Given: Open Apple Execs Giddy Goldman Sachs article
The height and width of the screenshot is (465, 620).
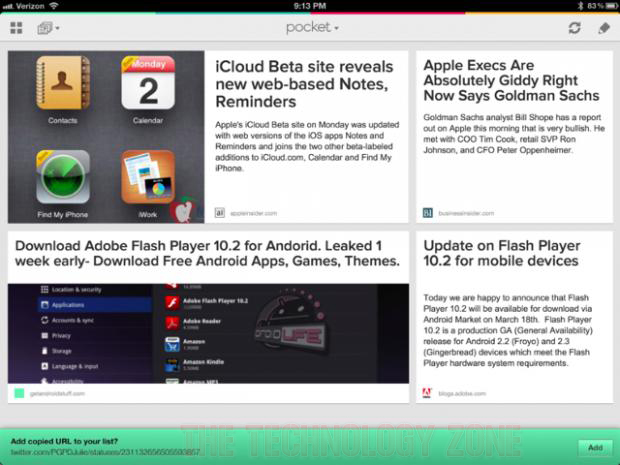Looking at the screenshot, I should (511, 80).
